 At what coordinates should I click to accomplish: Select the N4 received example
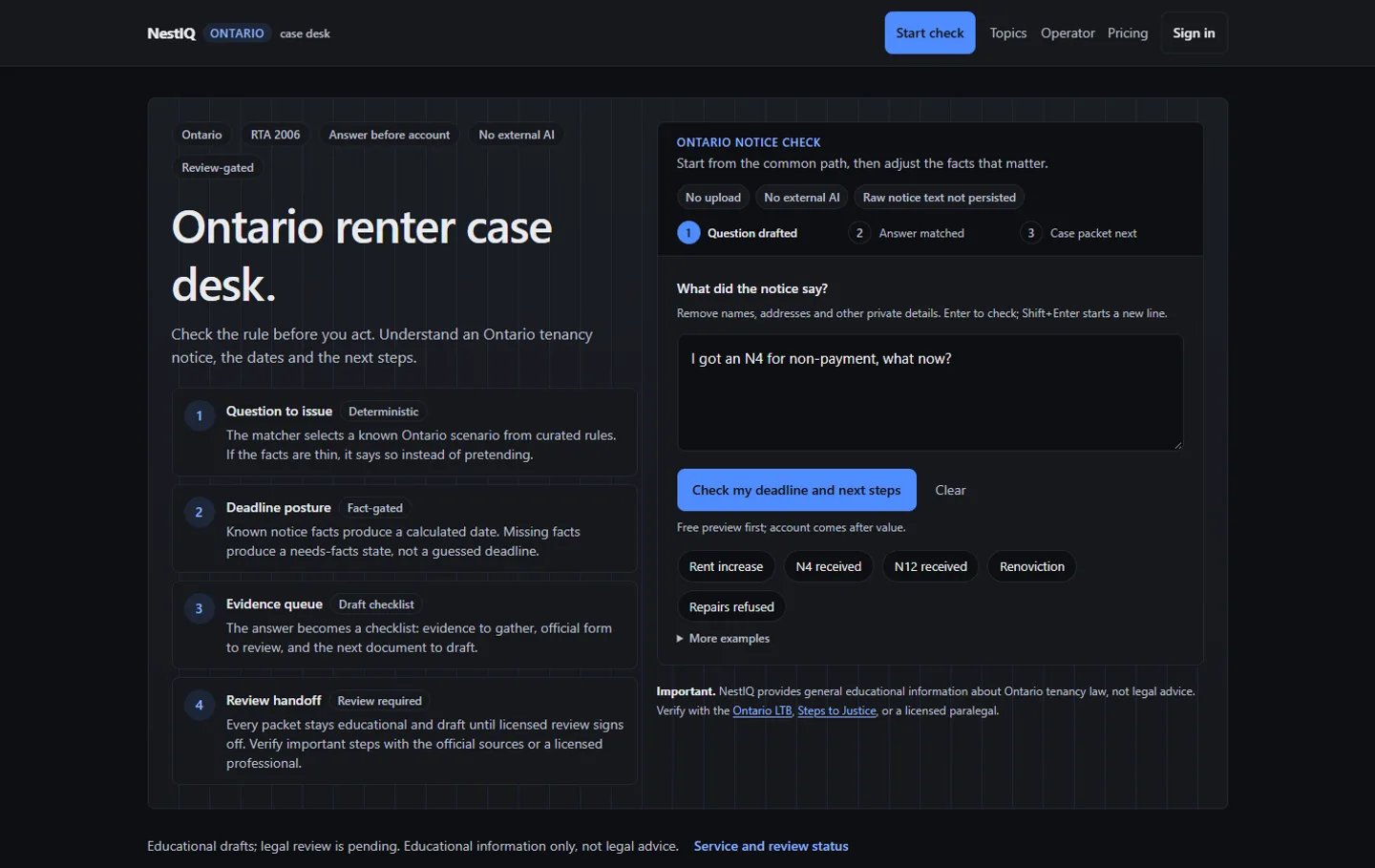(x=829, y=566)
